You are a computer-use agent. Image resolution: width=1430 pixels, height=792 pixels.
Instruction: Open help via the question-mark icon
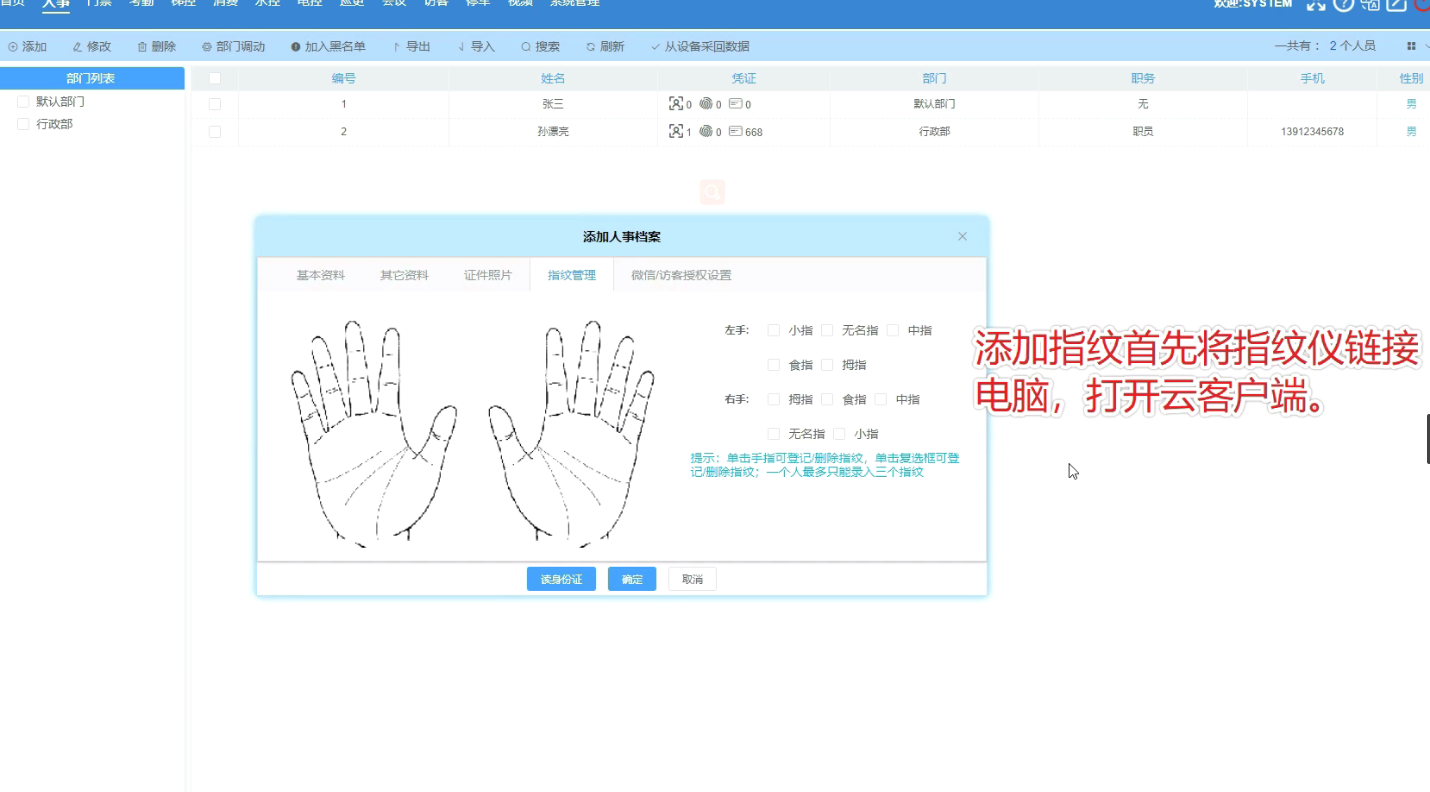point(1343,4)
